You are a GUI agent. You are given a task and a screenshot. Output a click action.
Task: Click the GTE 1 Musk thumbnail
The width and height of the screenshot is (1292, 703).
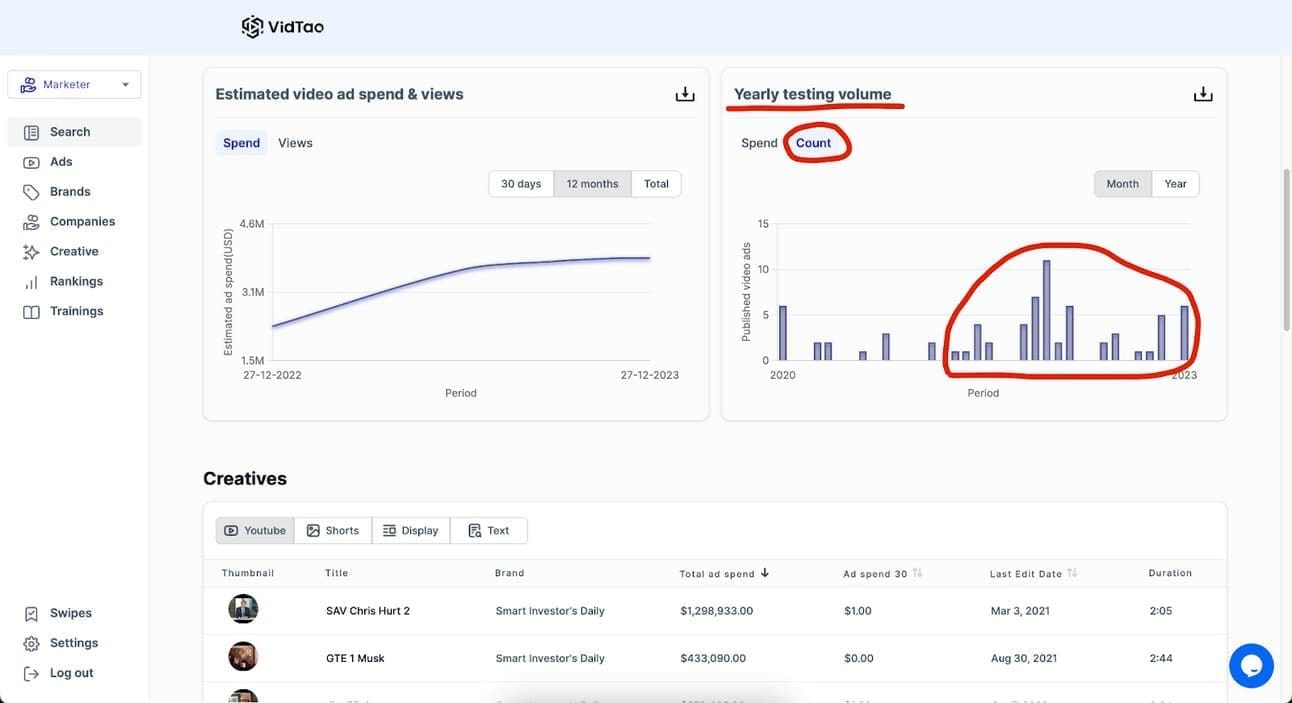(x=243, y=657)
